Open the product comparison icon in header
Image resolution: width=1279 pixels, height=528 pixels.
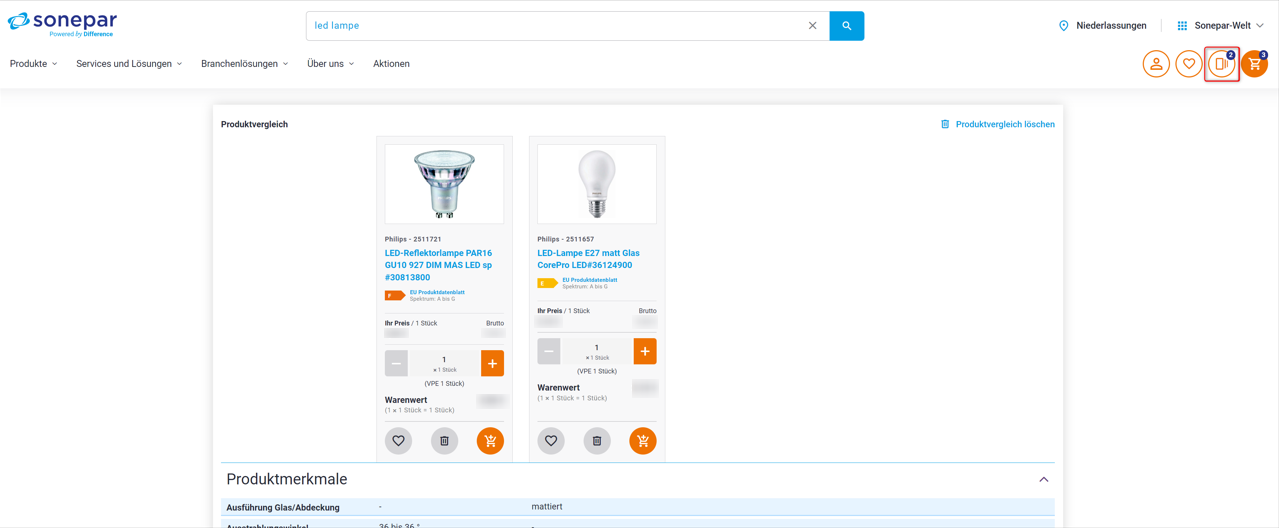[x=1221, y=64]
